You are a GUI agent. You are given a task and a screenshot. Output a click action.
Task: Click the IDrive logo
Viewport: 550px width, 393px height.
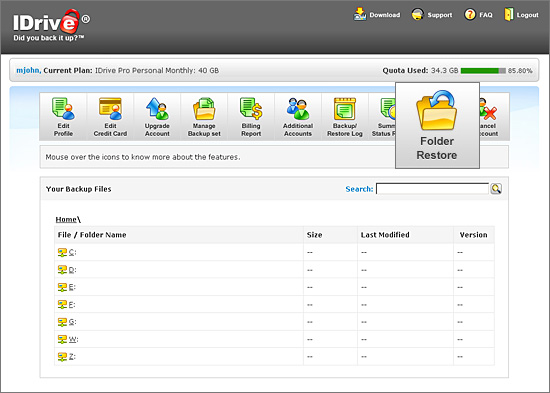[52, 25]
